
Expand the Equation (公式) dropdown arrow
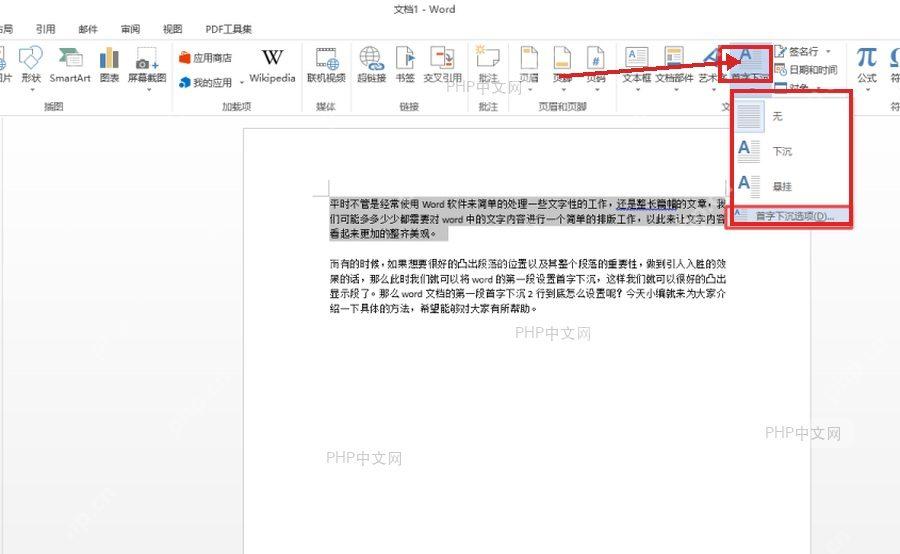867,90
